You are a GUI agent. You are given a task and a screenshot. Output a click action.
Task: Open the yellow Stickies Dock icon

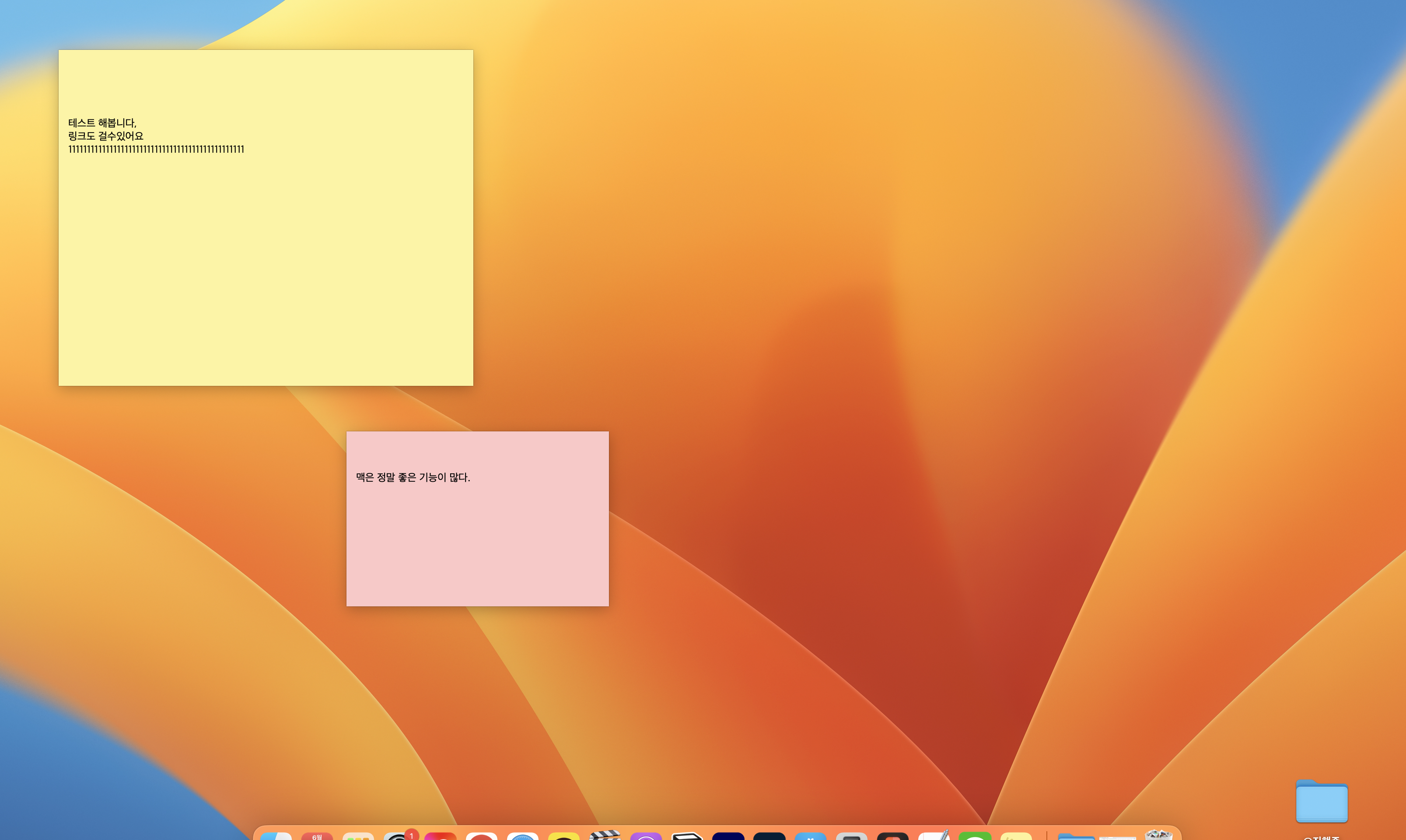1016,836
